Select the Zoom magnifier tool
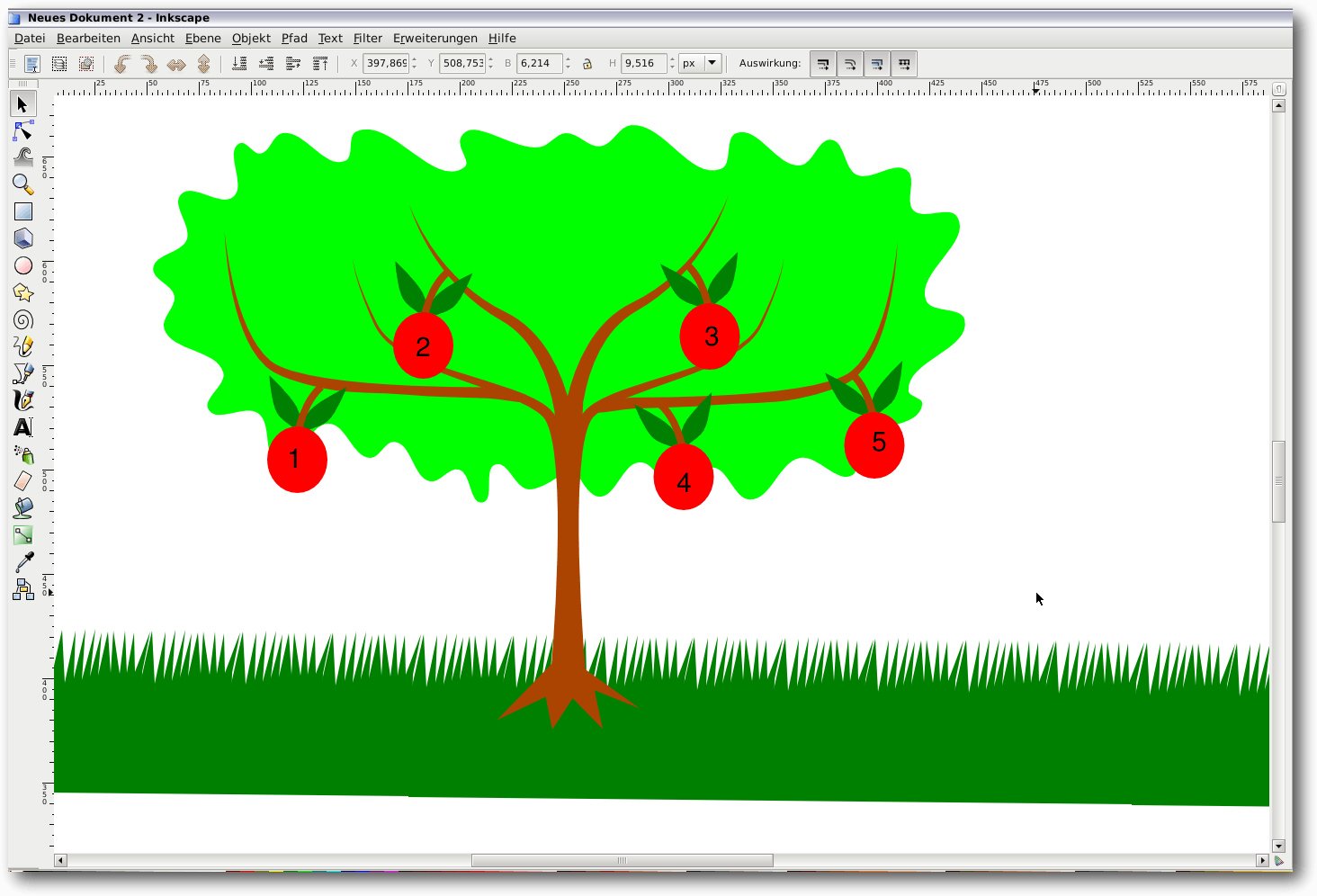Image resolution: width=1317 pixels, height=896 pixels. pyautogui.click(x=23, y=184)
